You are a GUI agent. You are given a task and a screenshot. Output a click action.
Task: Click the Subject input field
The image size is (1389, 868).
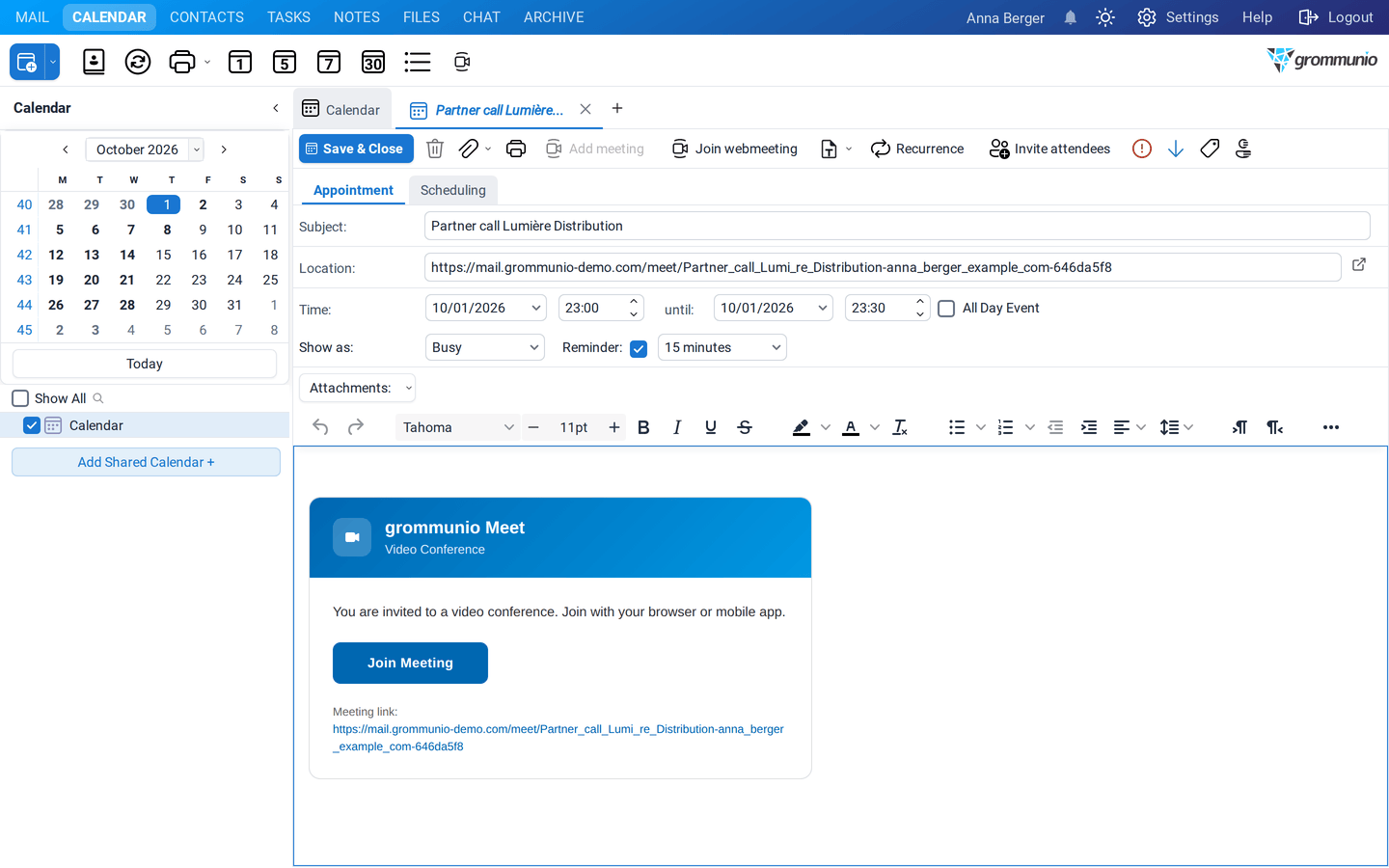click(x=897, y=226)
